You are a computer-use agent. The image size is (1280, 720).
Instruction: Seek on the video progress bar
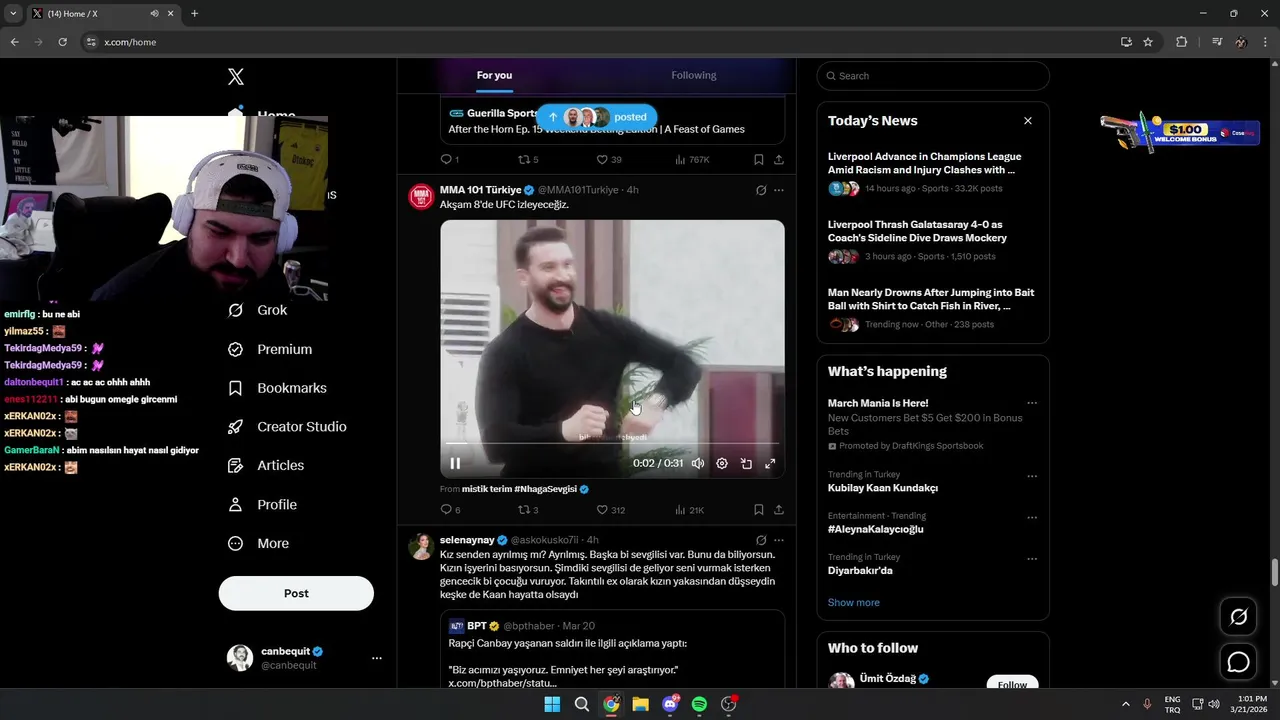point(612,443)
